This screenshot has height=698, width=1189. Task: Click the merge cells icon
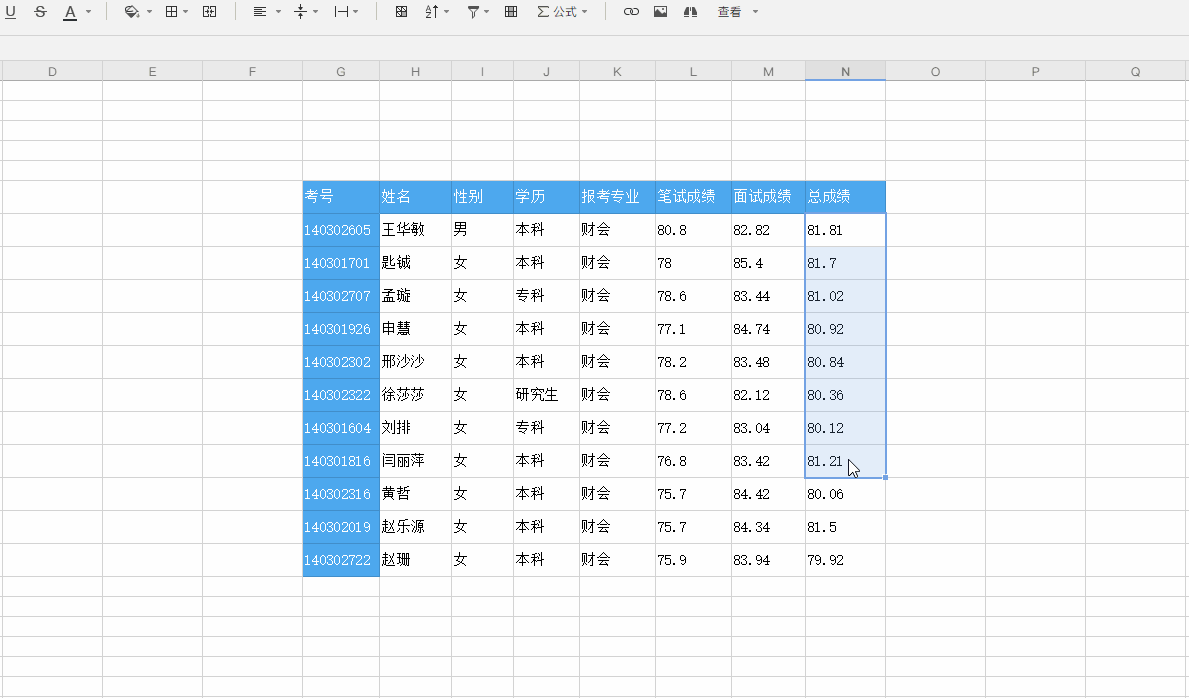[x=209, y=12]
